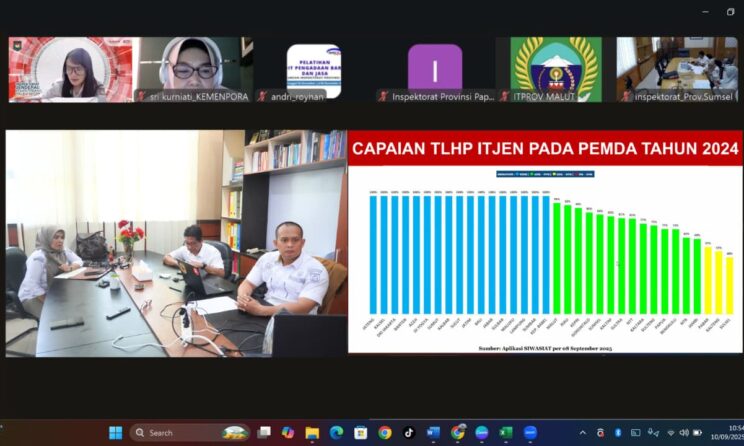This screenshot has height=446, width=744.
Task: Switch to Microsoft Excel in the taskbar
Action: 506,432
